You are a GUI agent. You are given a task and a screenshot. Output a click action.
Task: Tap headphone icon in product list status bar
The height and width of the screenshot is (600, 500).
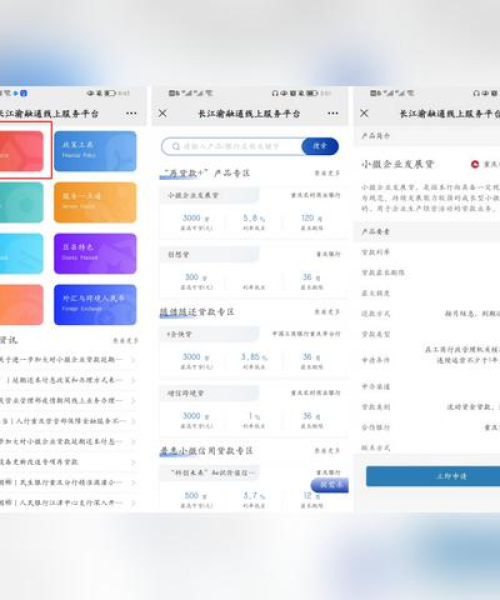pos(275,93)
